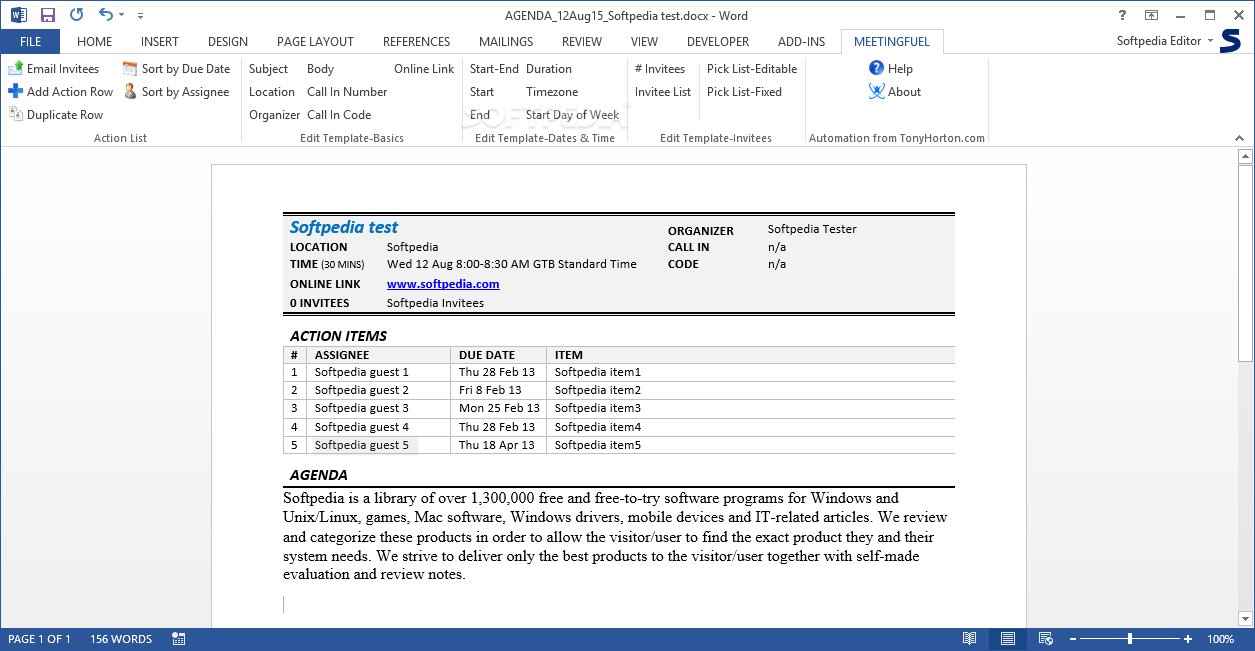This screenshot has height=651, width=1255.
Task: Click the Call In Number button
Action: point(347,92)
